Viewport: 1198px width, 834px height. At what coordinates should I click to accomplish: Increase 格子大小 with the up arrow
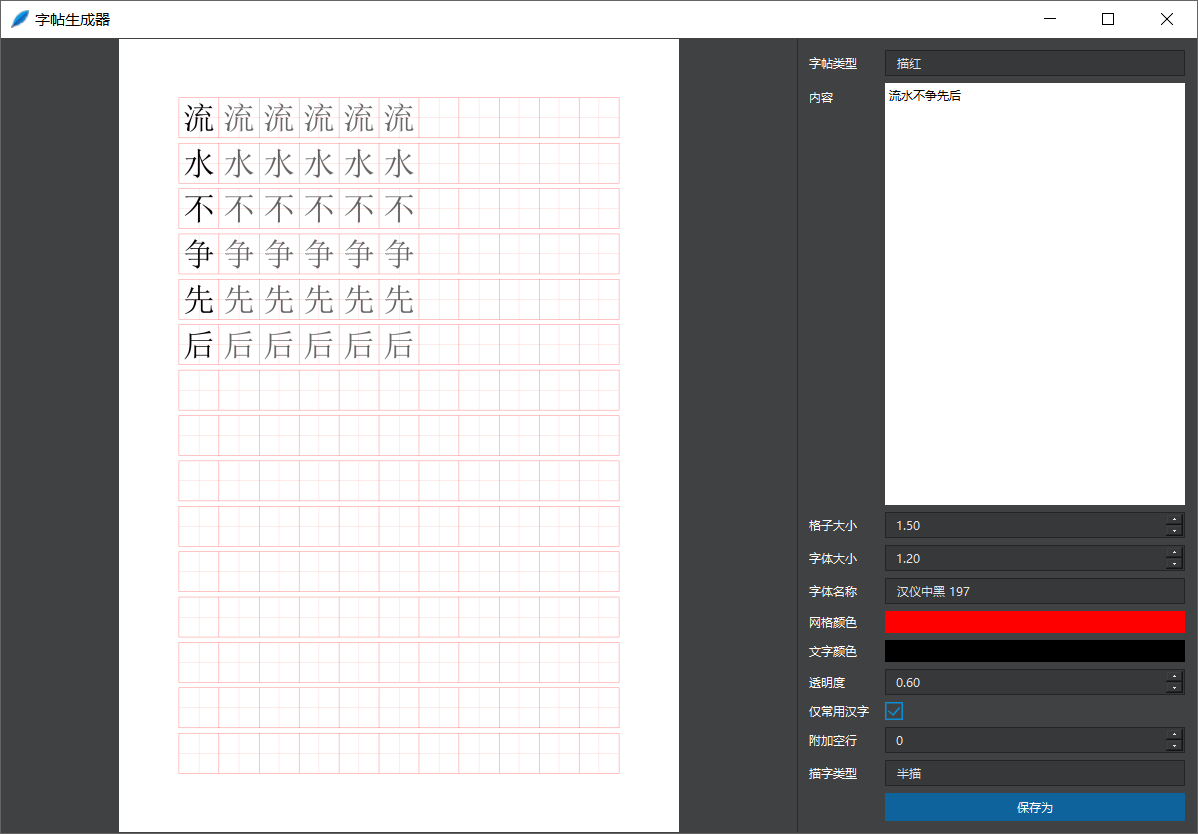point(1174,519)
